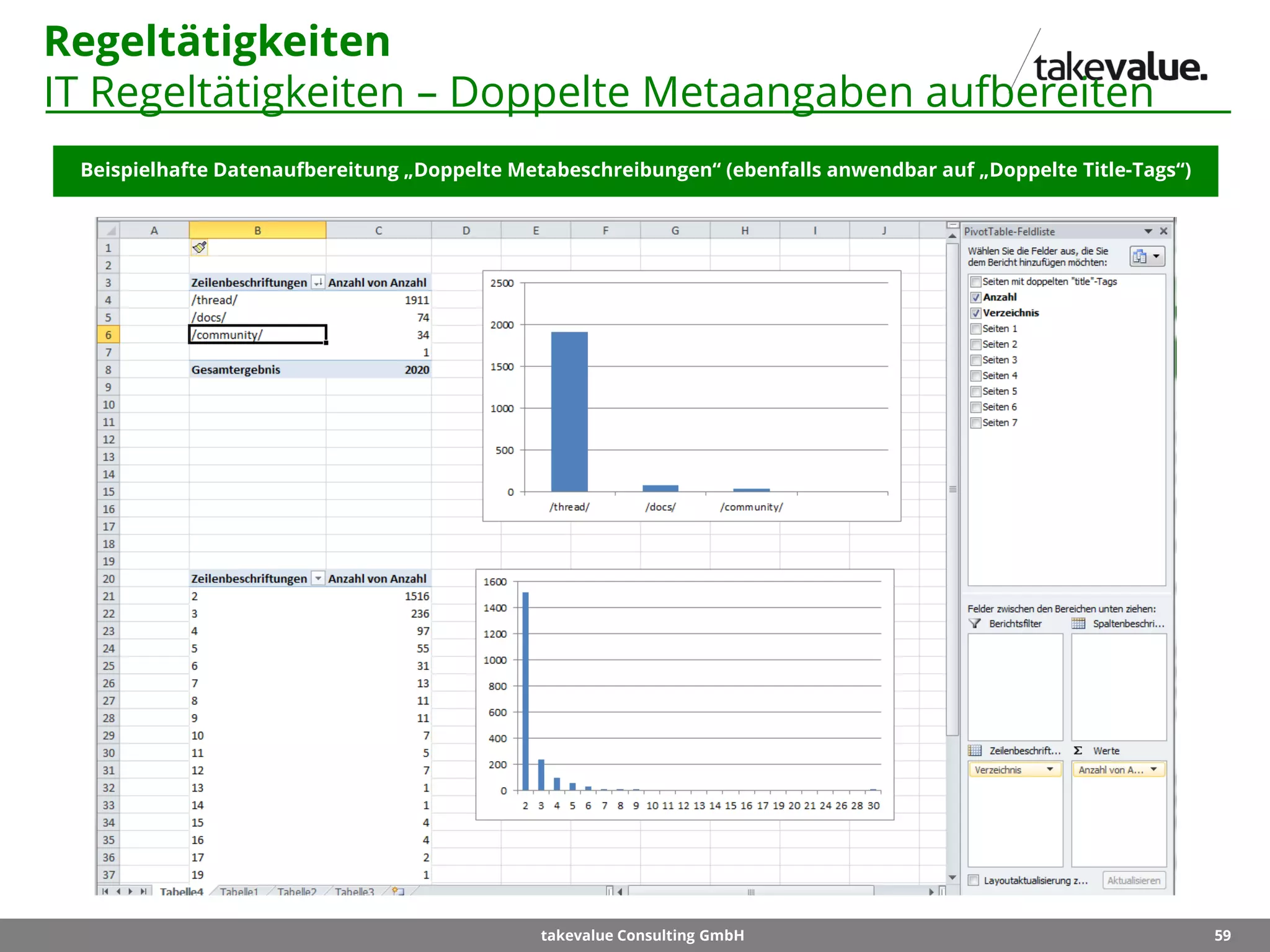Select the /docs/ cell
Viewport: 1270px width, 952px height.
coord(257,317)
